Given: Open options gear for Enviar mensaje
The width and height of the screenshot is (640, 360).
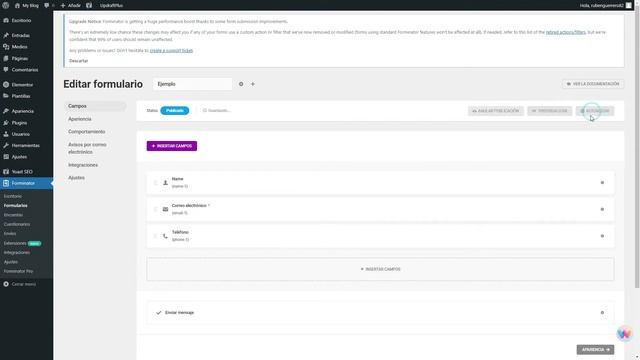Looking at the screenshot, I should click(602, 313).
